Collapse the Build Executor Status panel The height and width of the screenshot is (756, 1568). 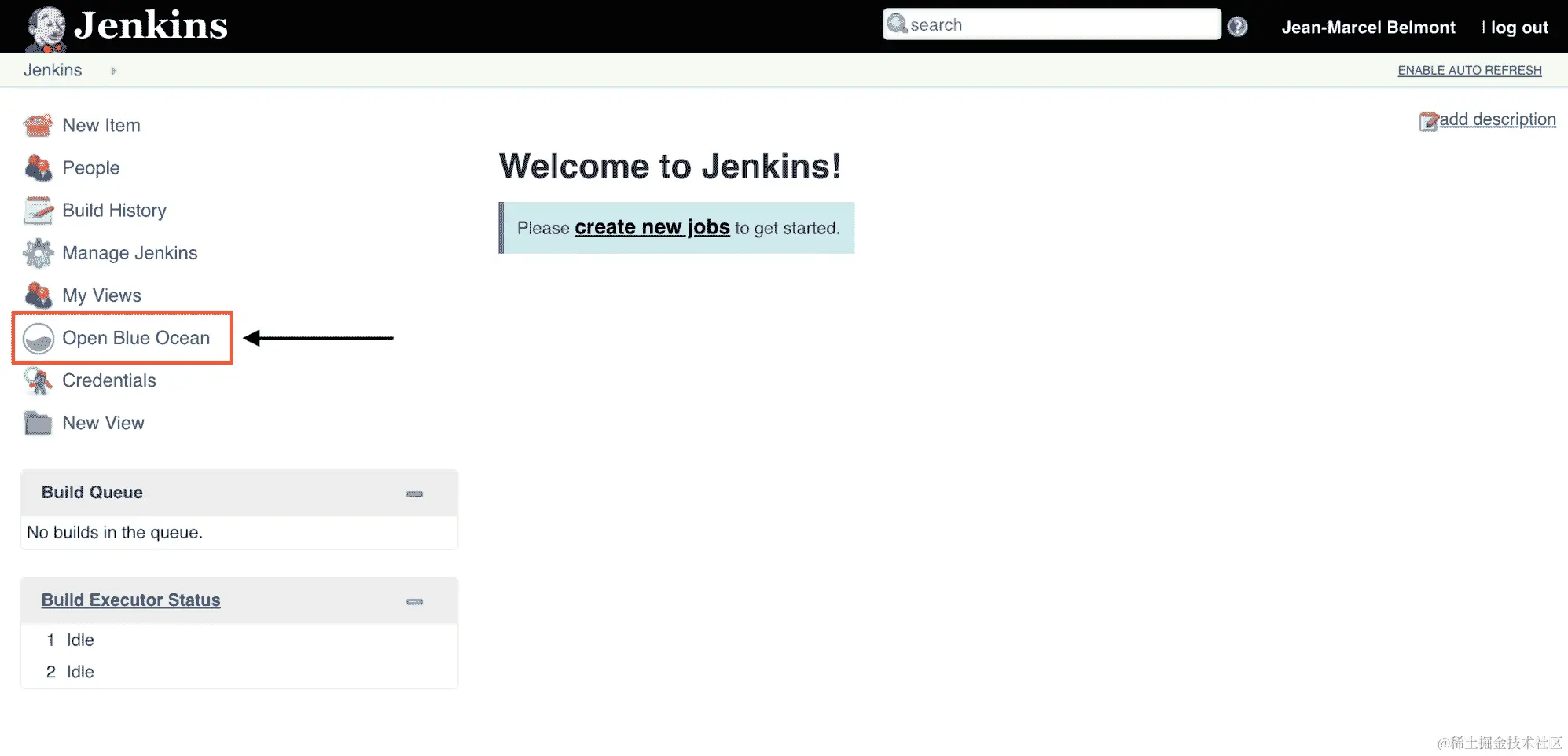[414, 601]
